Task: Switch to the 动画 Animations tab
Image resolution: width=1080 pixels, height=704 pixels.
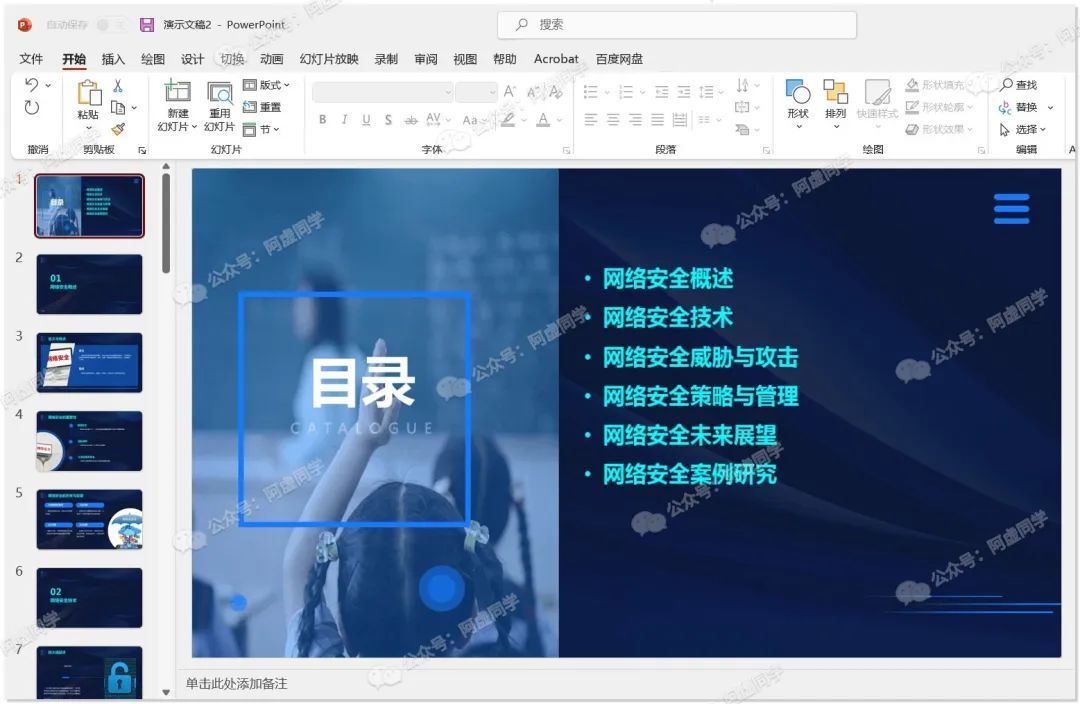Action: [271, 59]
